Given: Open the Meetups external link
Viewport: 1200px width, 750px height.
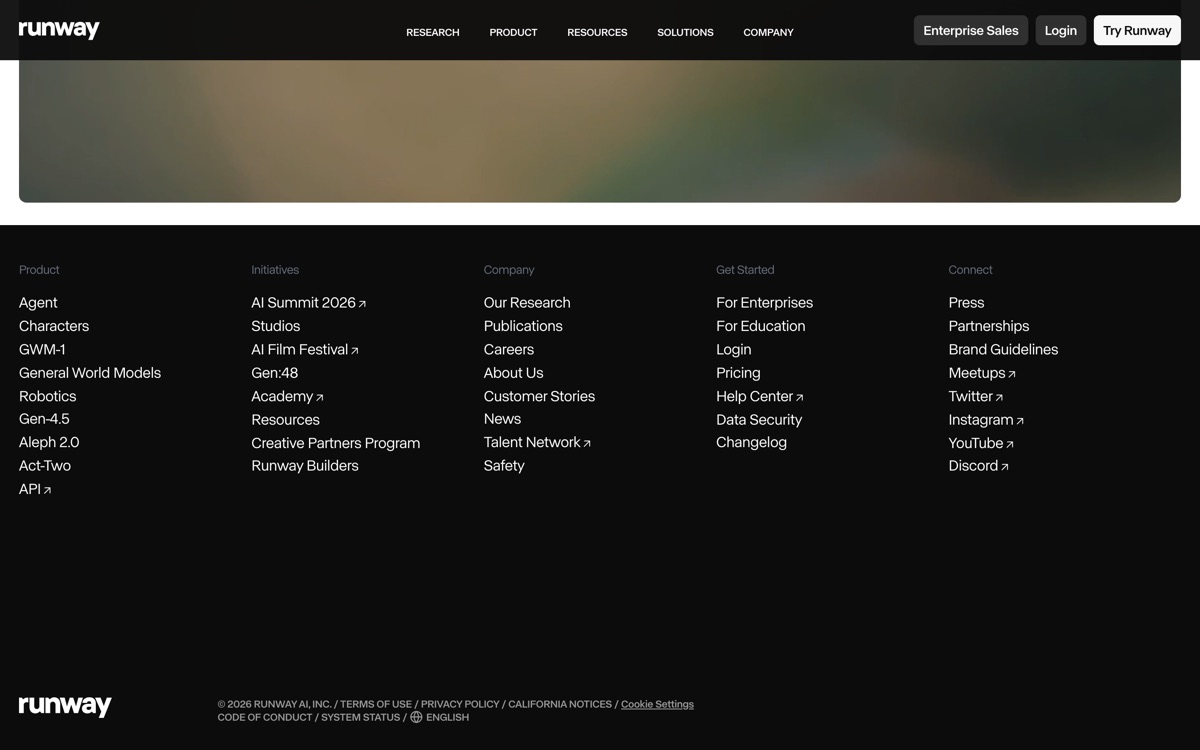Looking at the screenshot, I should pyautogui.click(x=982, y=372).
